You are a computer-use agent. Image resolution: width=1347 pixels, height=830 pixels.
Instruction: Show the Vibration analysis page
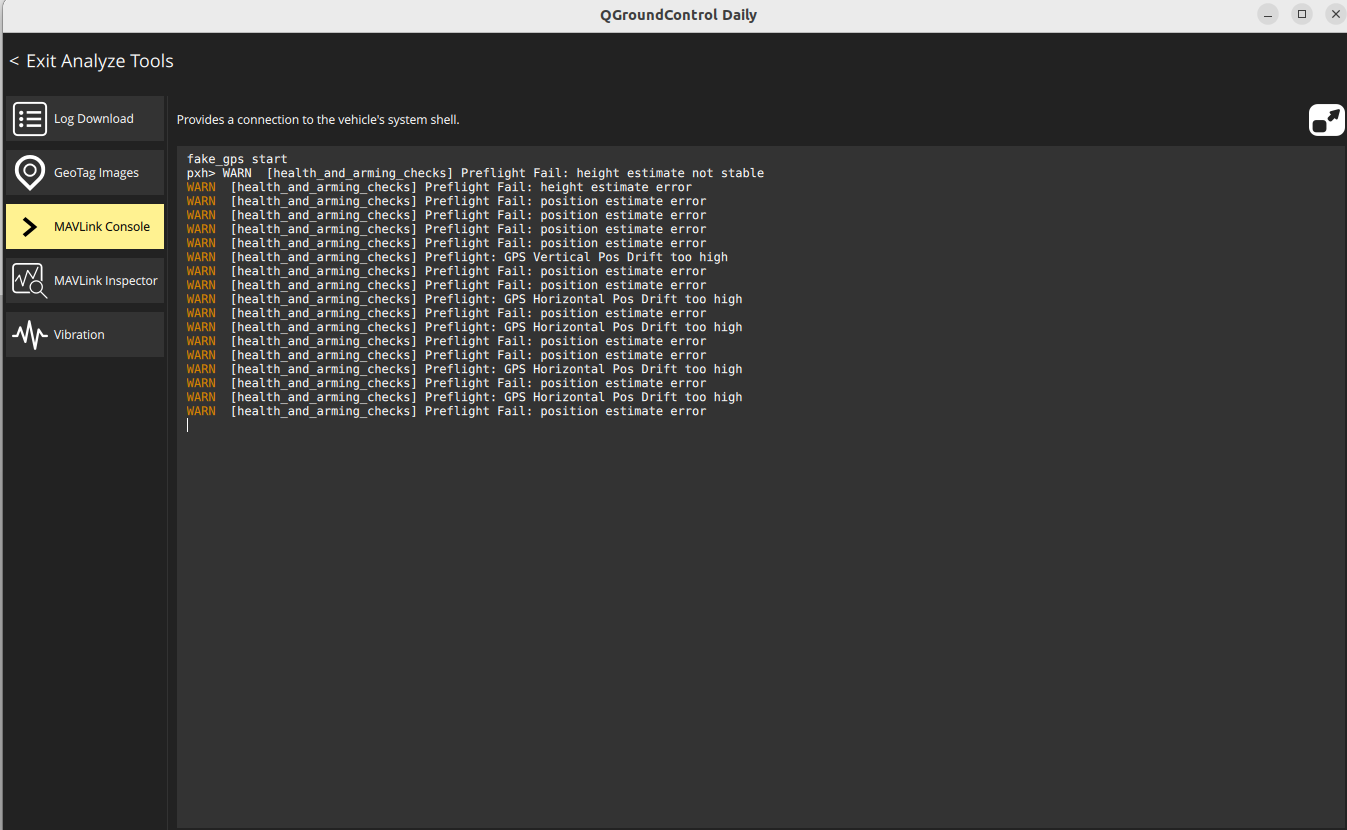click(x=79, y=335)
